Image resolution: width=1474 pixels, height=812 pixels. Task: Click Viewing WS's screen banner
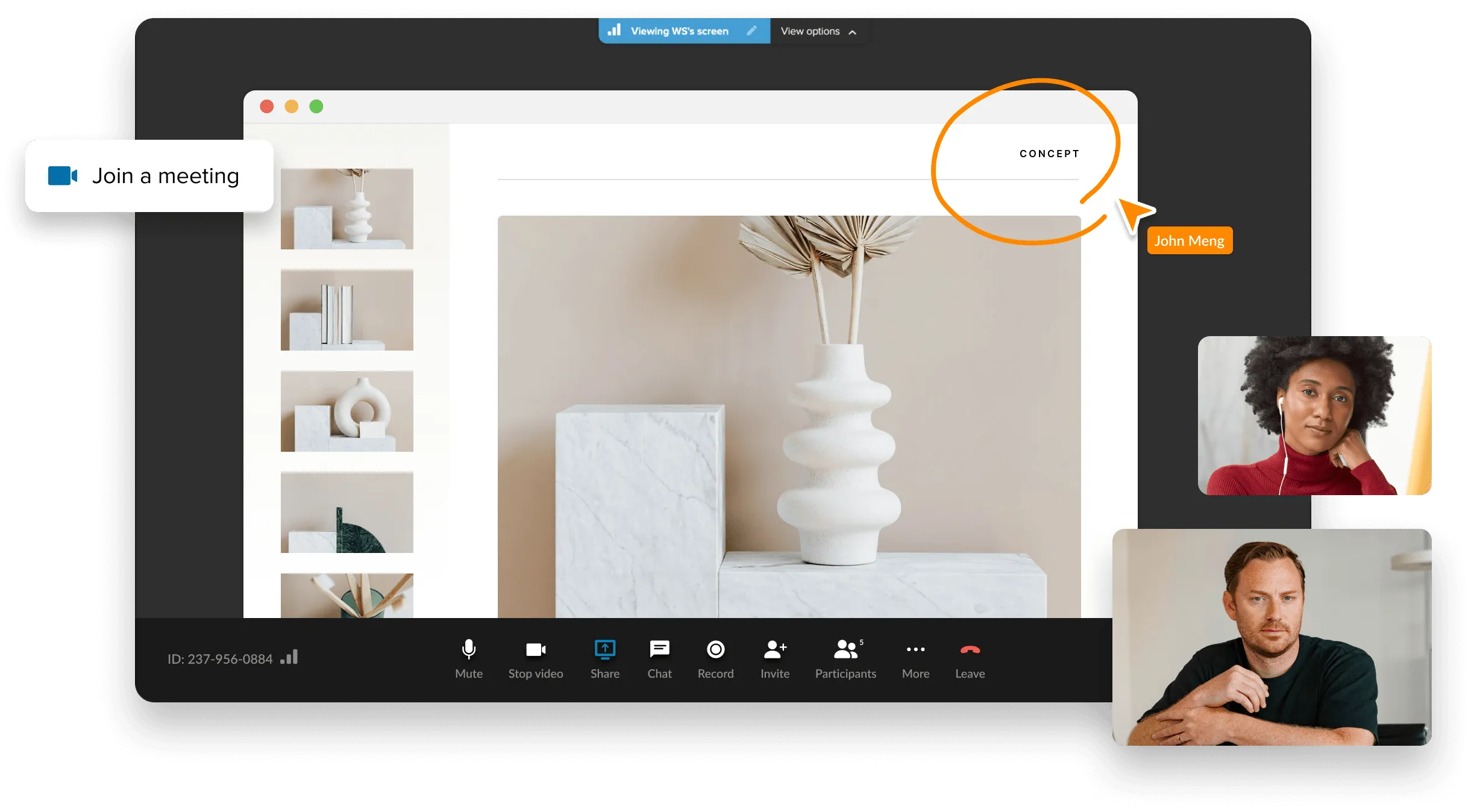pyautogui.click(x=679, y=31)
